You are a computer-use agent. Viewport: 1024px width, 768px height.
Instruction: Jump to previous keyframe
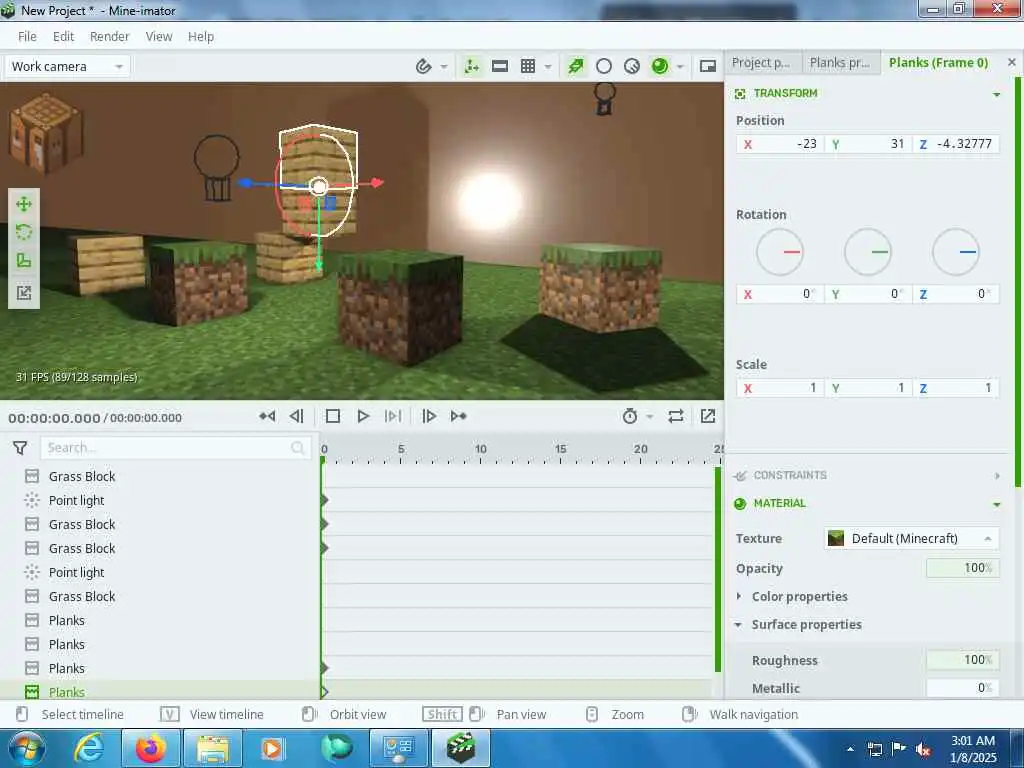tap(267, 416)
